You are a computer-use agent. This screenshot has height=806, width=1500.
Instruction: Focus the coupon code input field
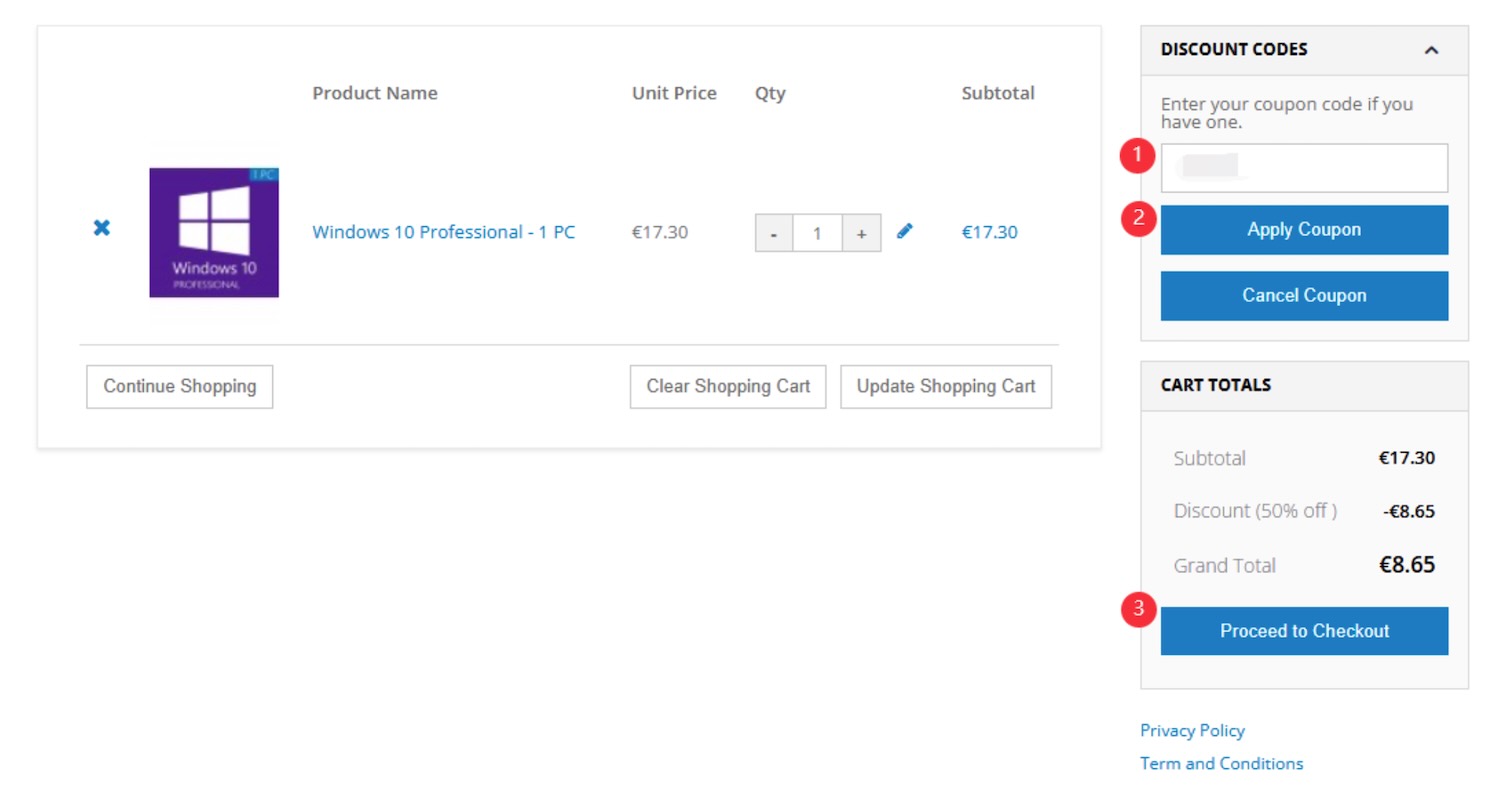1304,168
